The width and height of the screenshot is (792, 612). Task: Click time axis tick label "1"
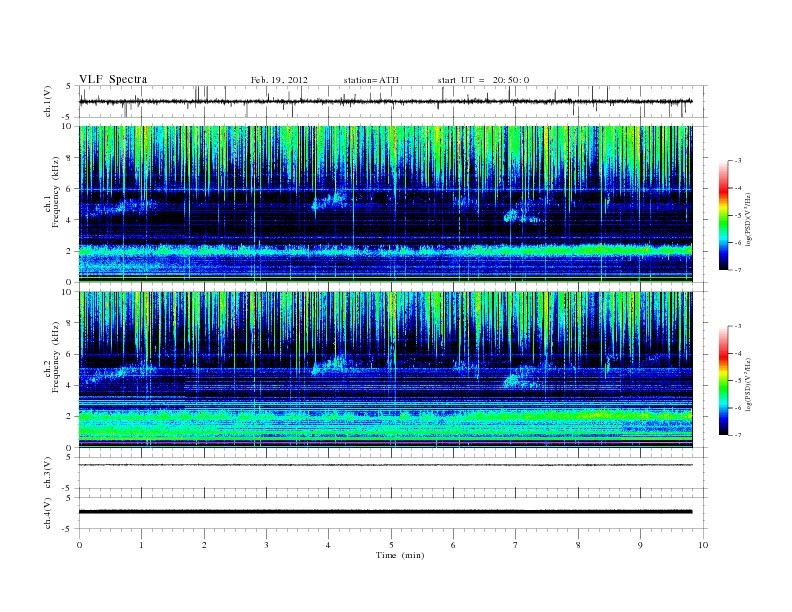(x=141, y=545)
